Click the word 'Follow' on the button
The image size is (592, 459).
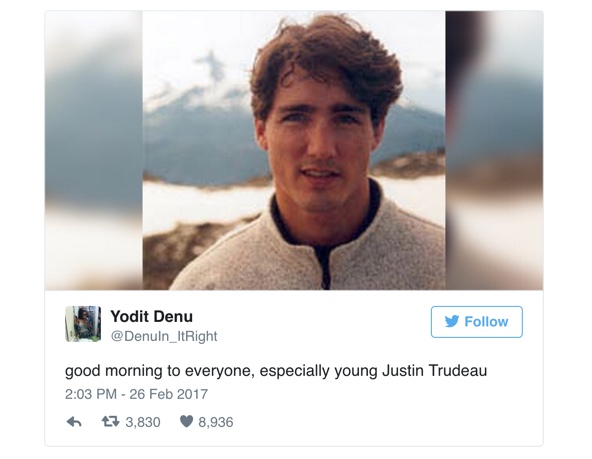click(x=486, y=322)
